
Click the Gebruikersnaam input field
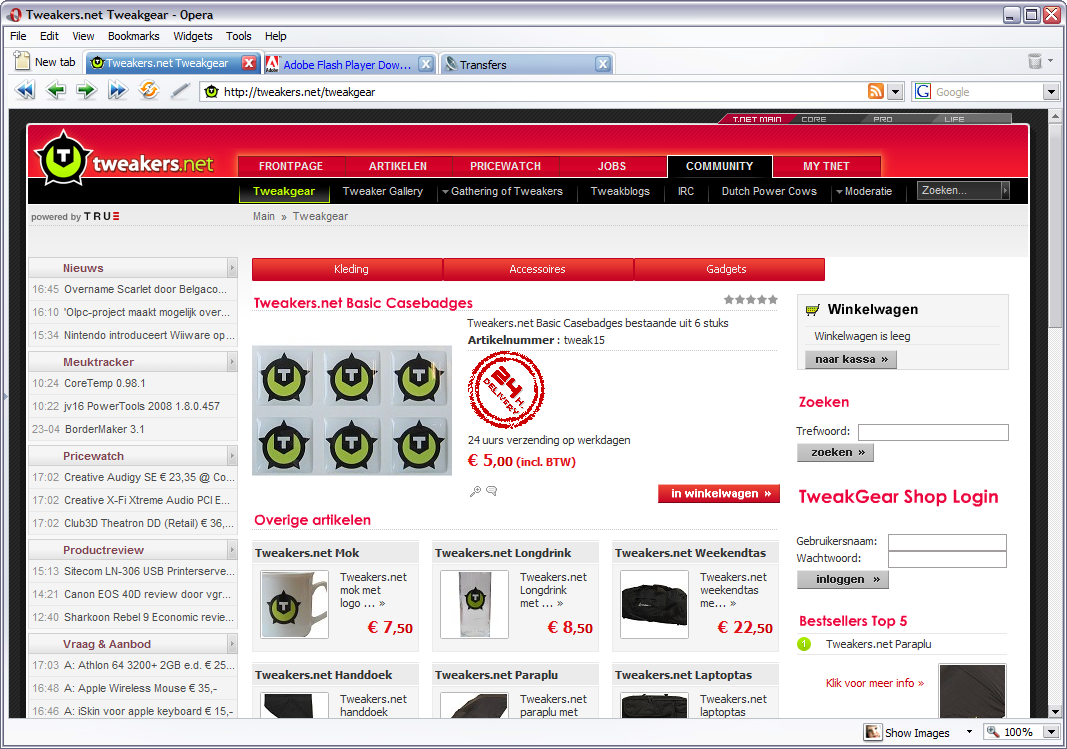947,542
